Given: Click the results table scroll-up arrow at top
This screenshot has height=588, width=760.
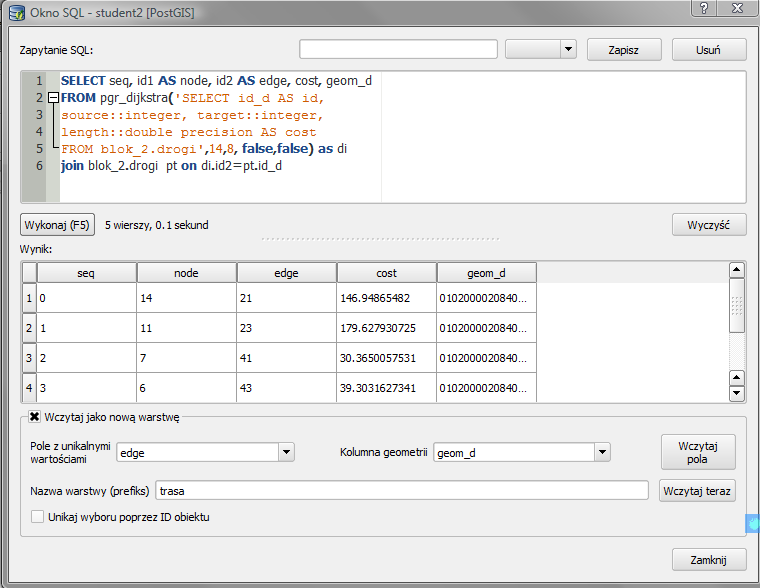Looking at the screenshot, I should pyautogui.click(x=737, y=270).
